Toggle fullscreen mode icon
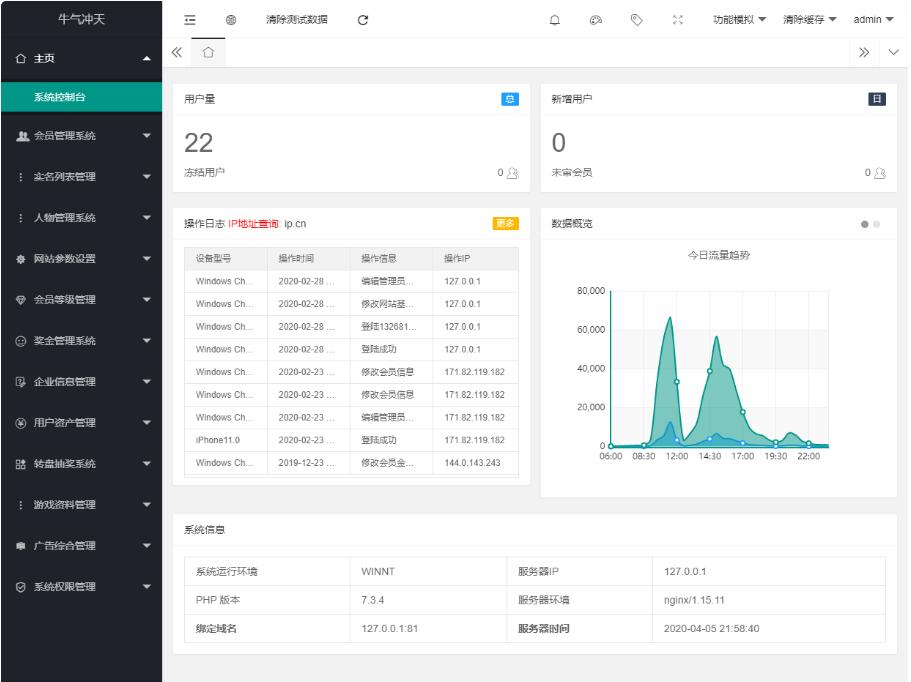The height and width of the screenshot is (682, 911). coord(676,20)
